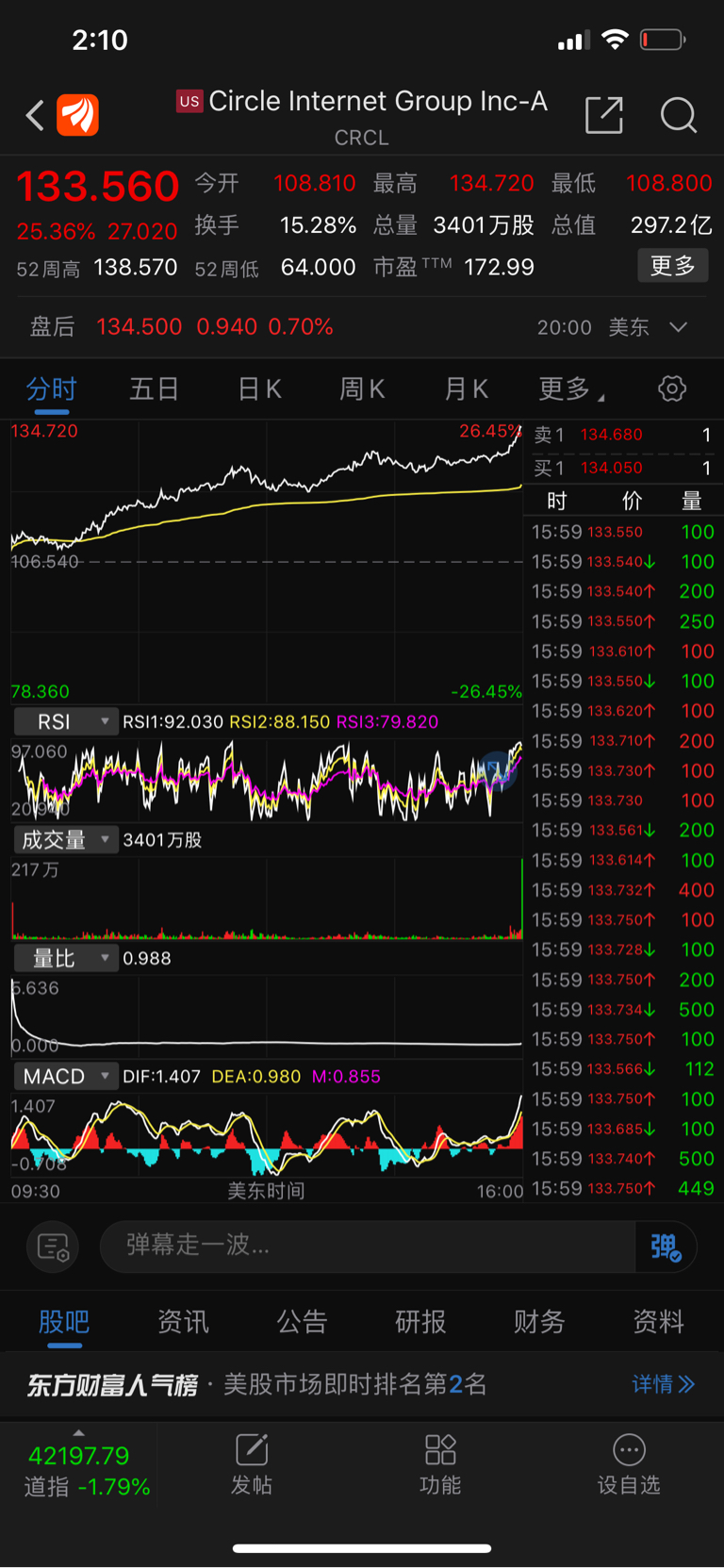The image size is (724, 1568).
Task: Open the 成交量 indicator dropdown
Action: pos(66,839)
